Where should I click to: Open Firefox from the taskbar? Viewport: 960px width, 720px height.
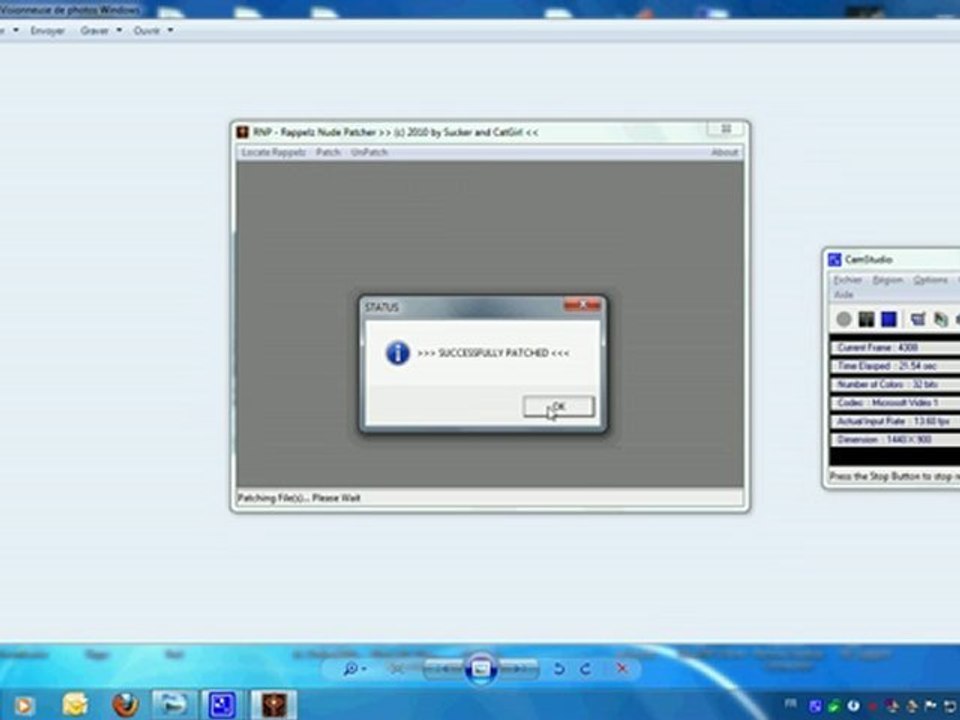click(125, 705)
